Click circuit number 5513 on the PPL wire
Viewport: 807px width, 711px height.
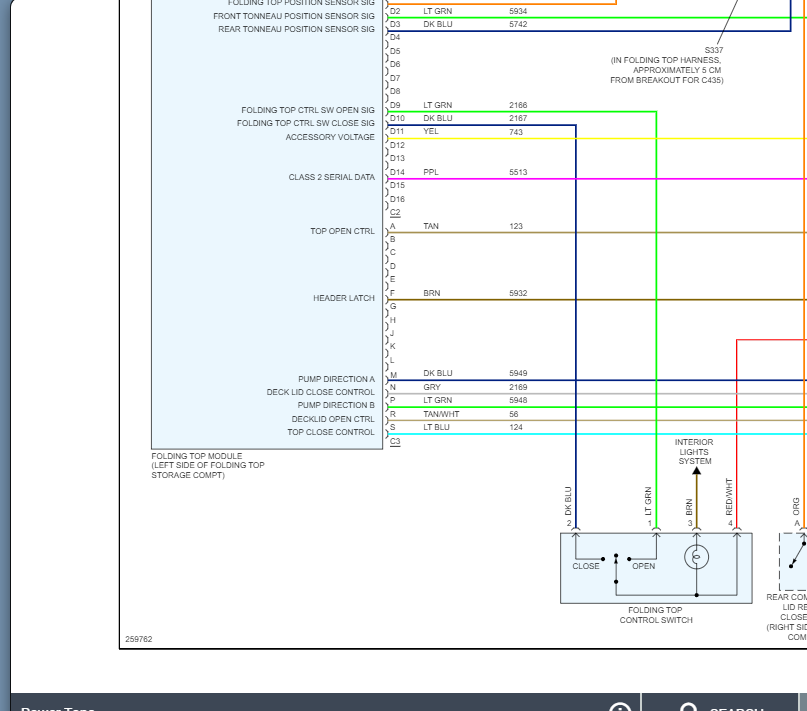517,172
